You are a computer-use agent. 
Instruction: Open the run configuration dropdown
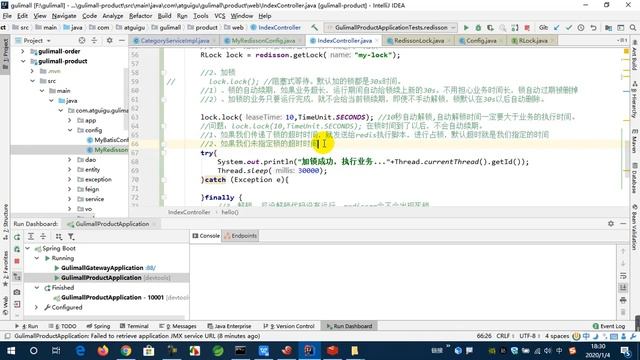[x=391, y=27]
